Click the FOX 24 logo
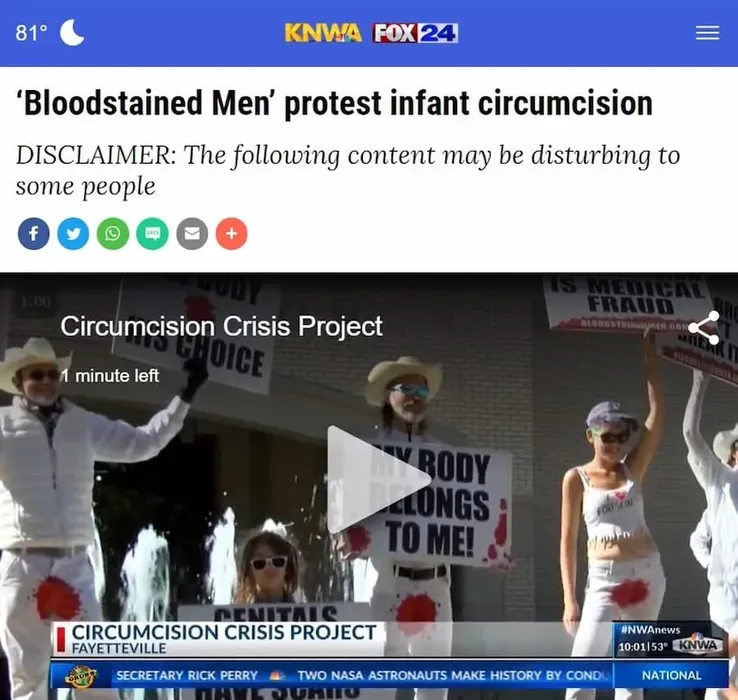The height and width of the screenshot is (700, 738). 415,33
